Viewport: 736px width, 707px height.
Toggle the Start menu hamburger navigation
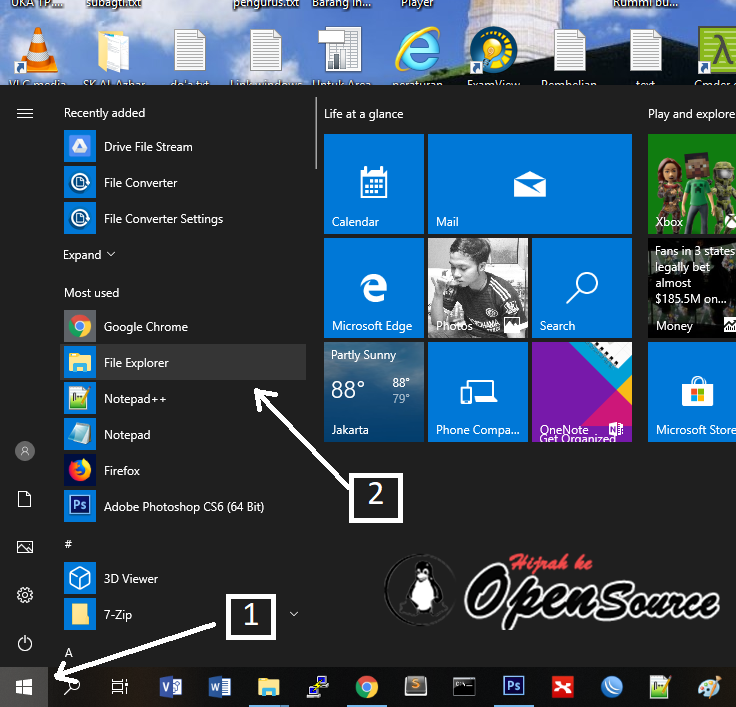(x=25, y=114)
